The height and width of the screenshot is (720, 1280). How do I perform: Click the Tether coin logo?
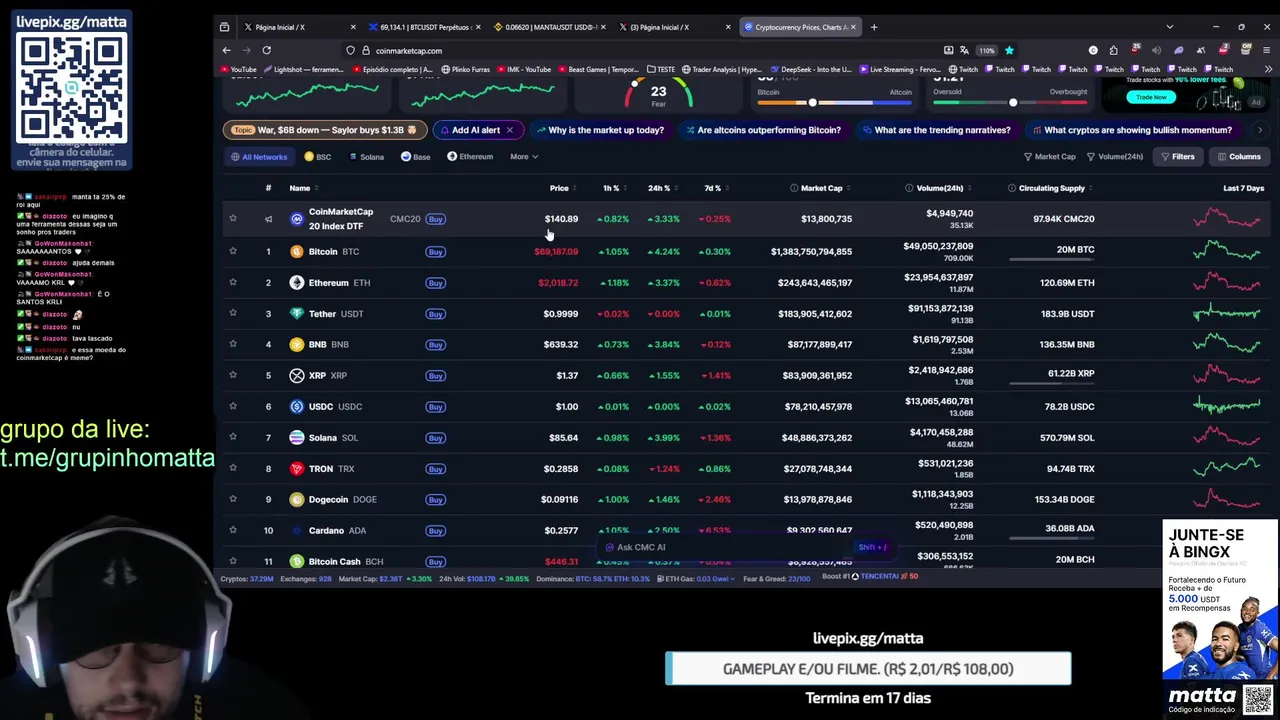(x=296, y=313)
